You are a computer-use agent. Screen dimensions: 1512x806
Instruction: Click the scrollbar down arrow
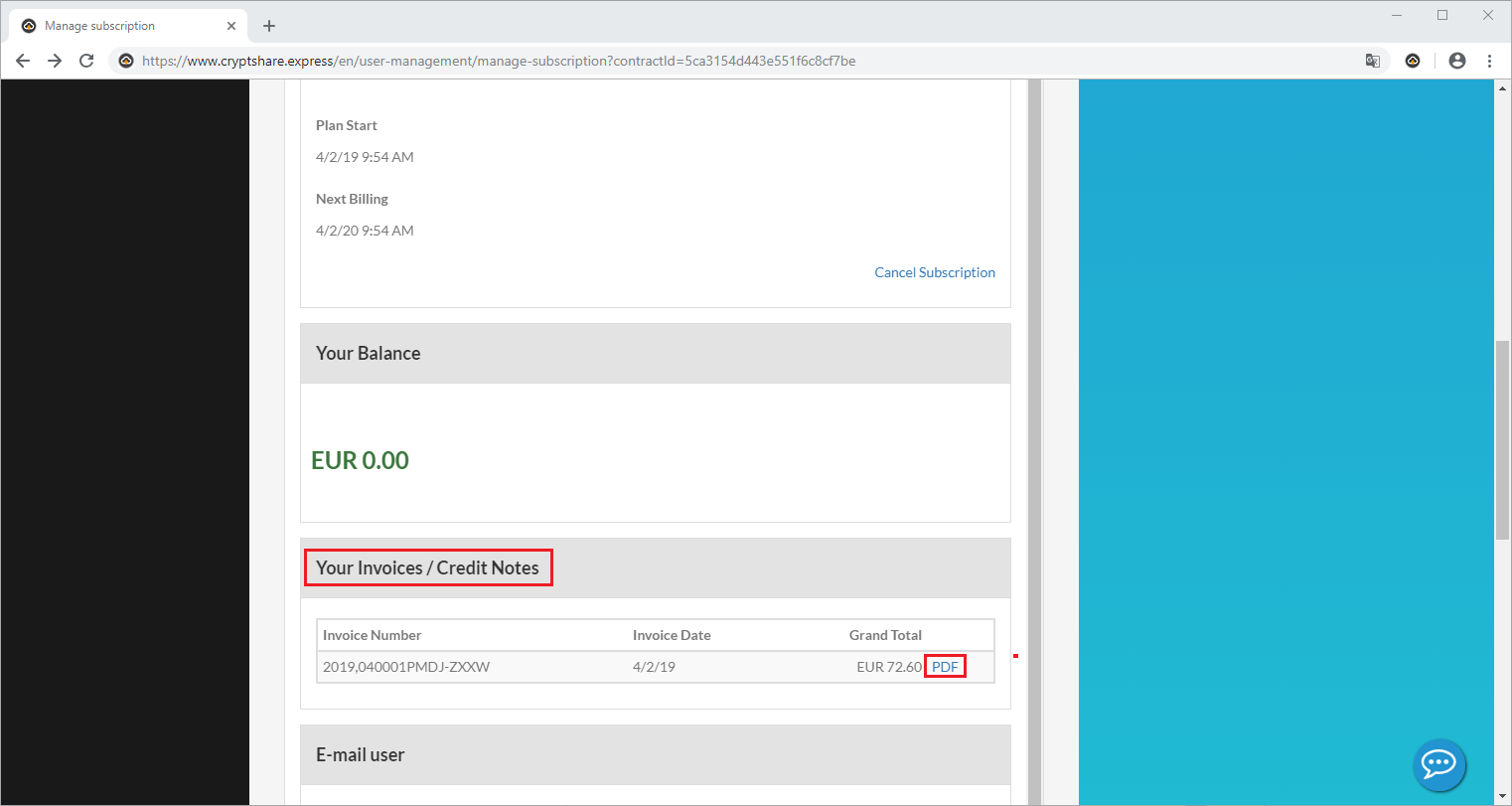point(1502,797)
